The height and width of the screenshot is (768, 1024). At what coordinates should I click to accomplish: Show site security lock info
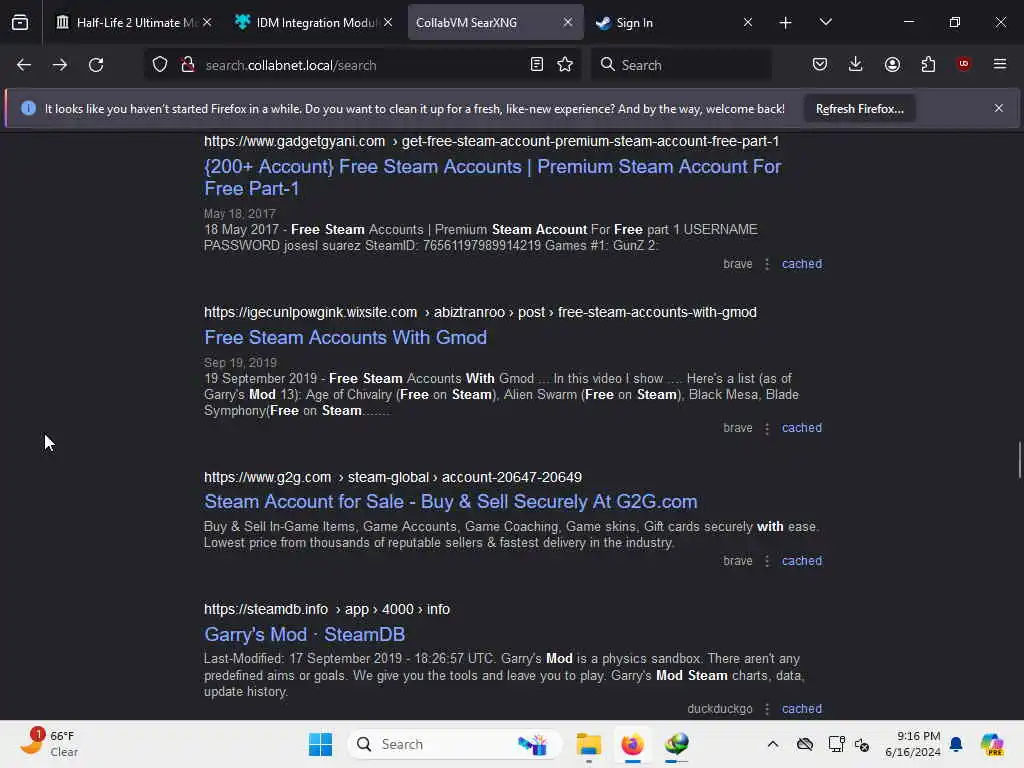188,64
